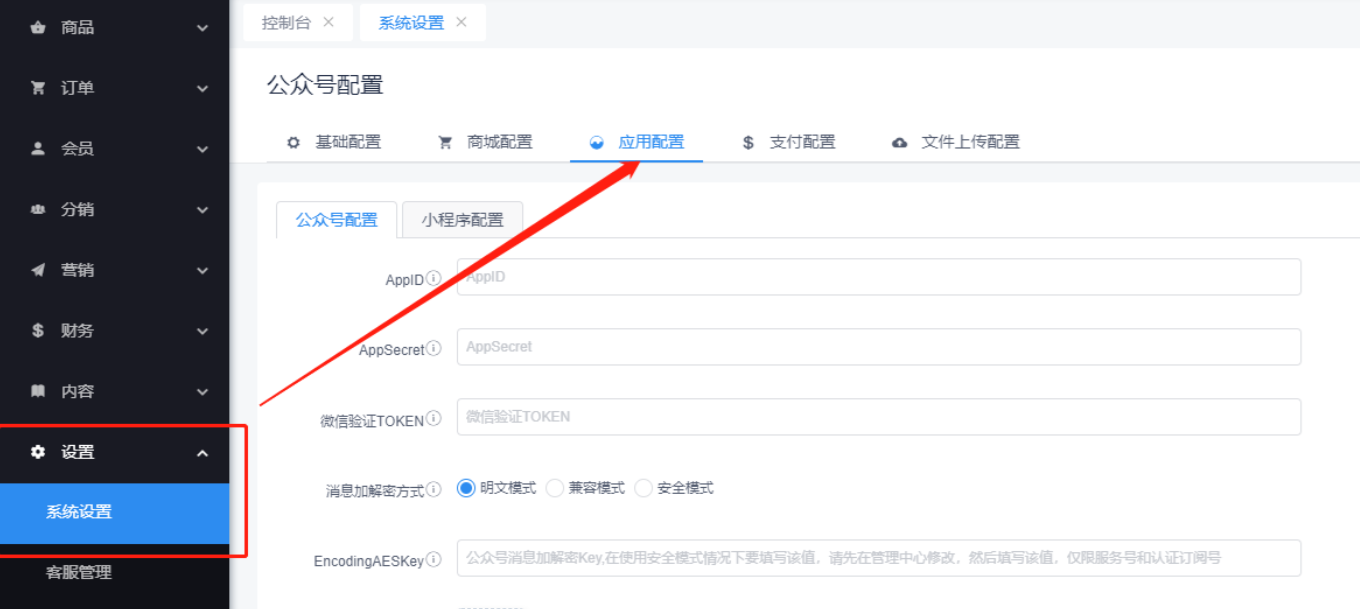
Task: Select the 安全模式 radio button
Action: pyautogui.click(x=644, y=488)
